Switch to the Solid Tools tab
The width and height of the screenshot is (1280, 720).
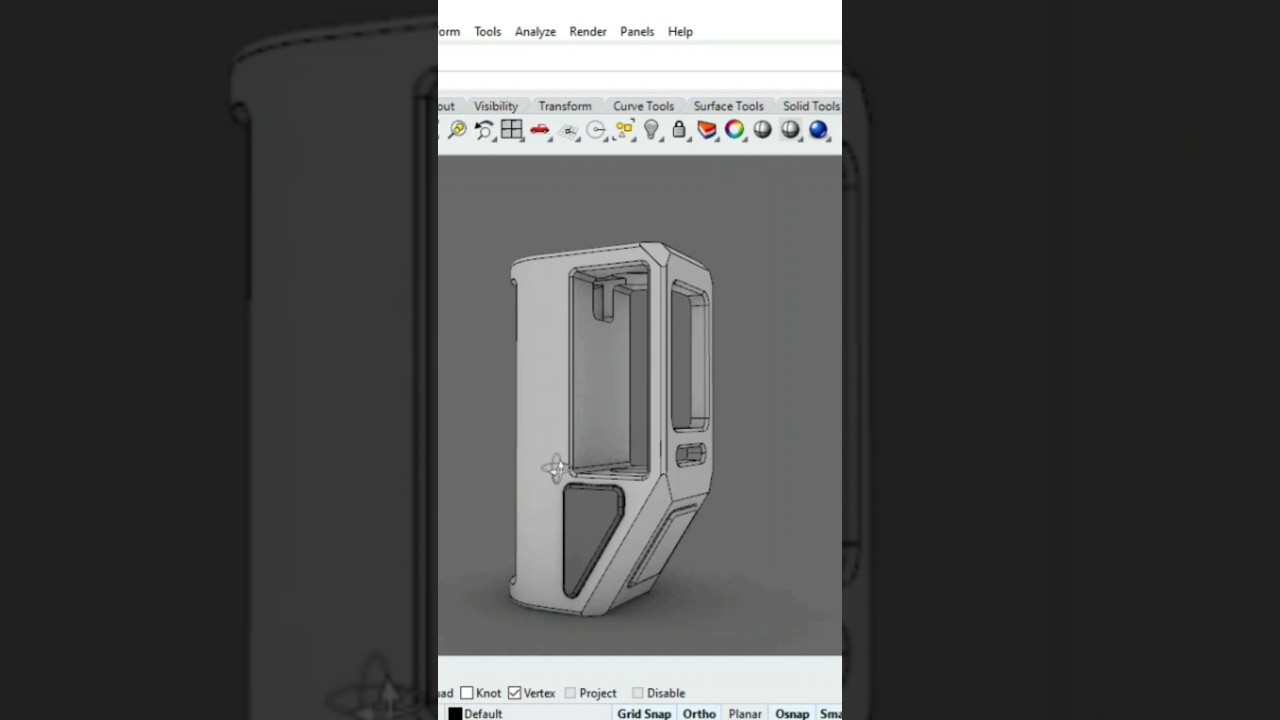coord(810,106)
